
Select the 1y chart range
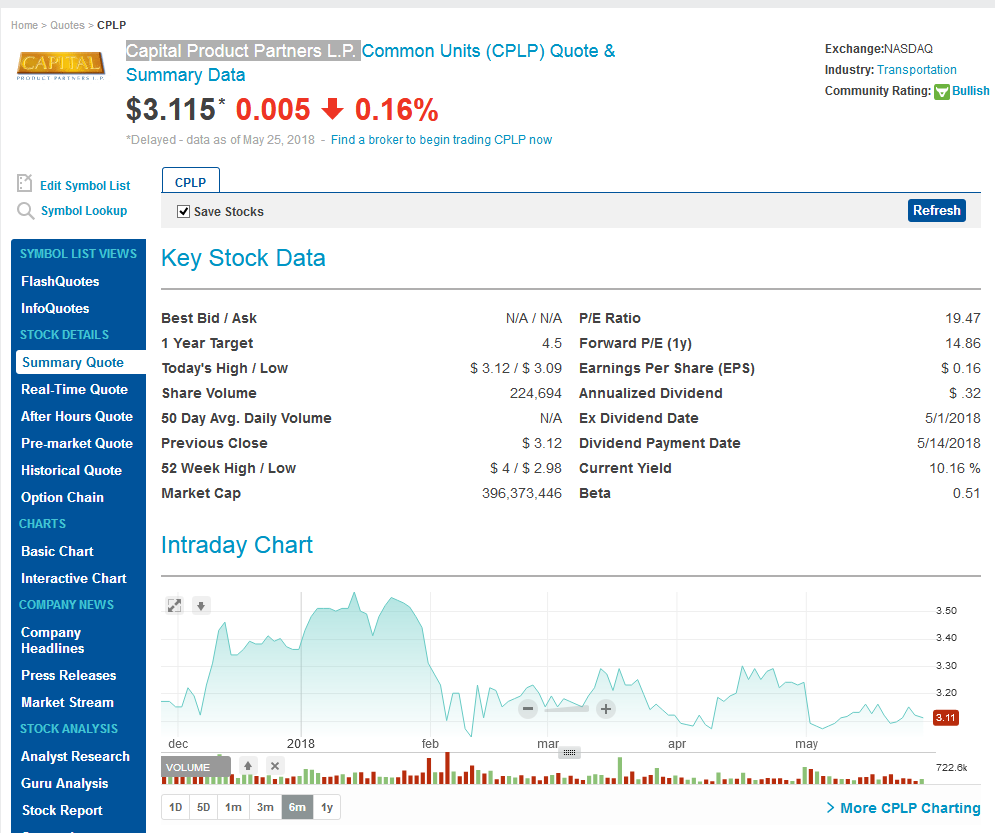click(x=327, y=807)
